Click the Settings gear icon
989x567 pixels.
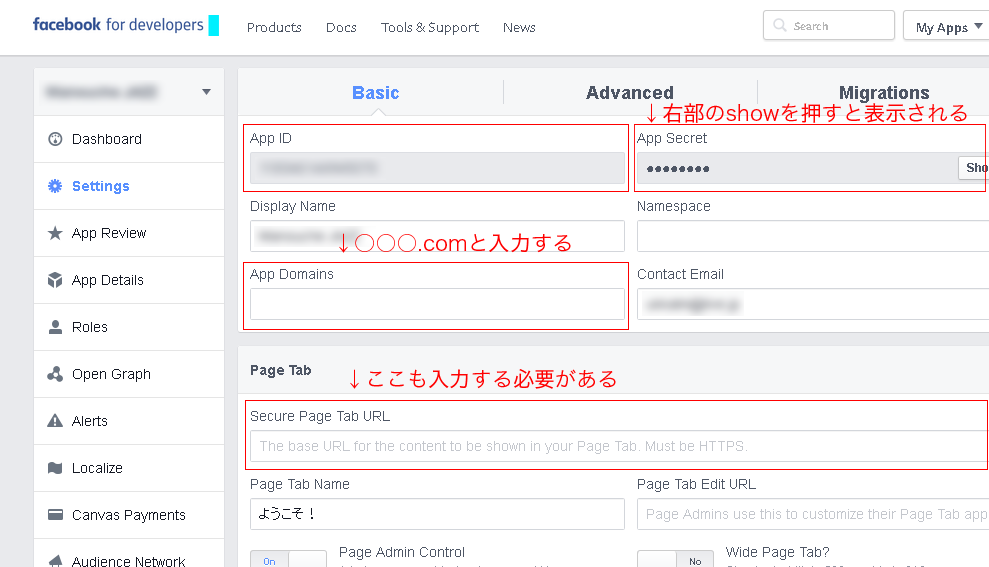pos(56,186)
